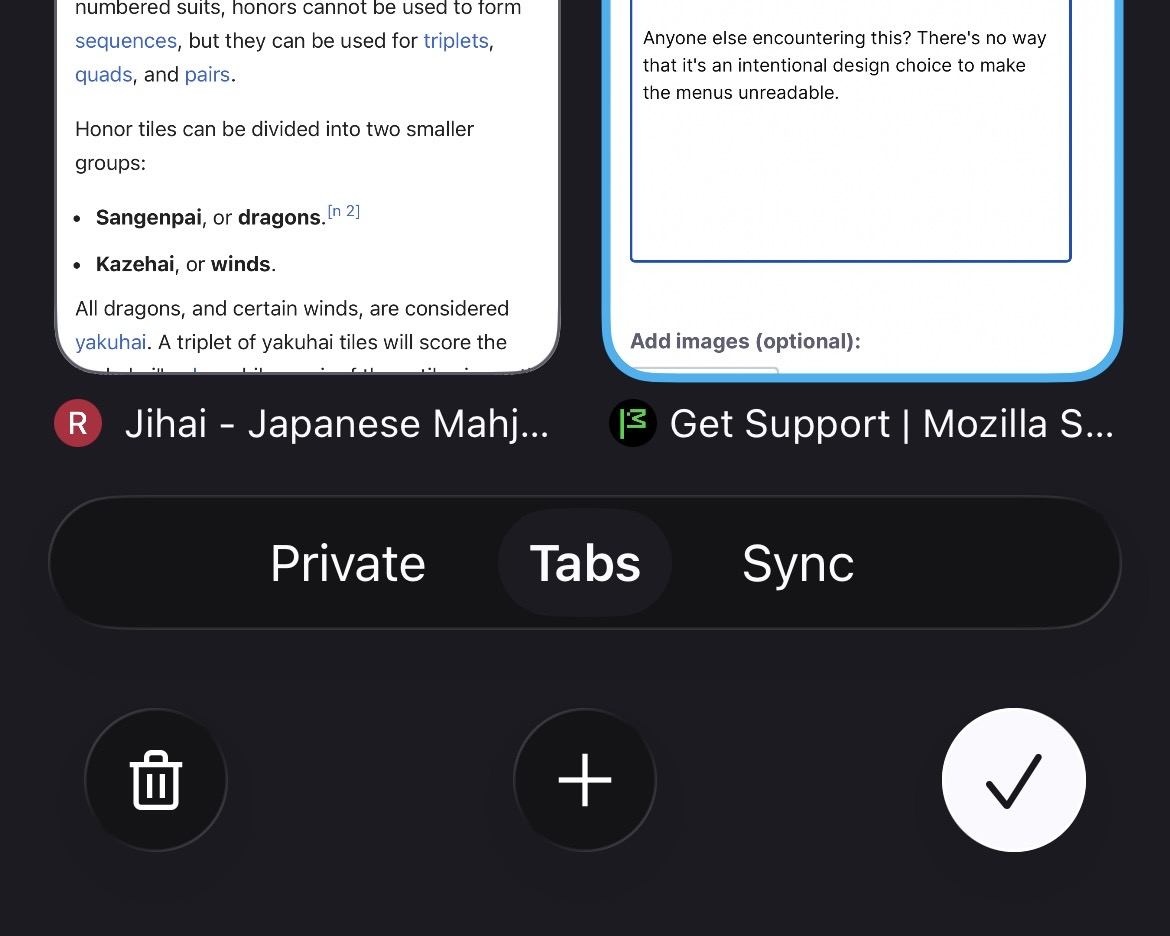This screenshot has width=1170, height=936.
Task: Click the Add images (optional) label
Action: pyautogui.click(x=745, y=341)
